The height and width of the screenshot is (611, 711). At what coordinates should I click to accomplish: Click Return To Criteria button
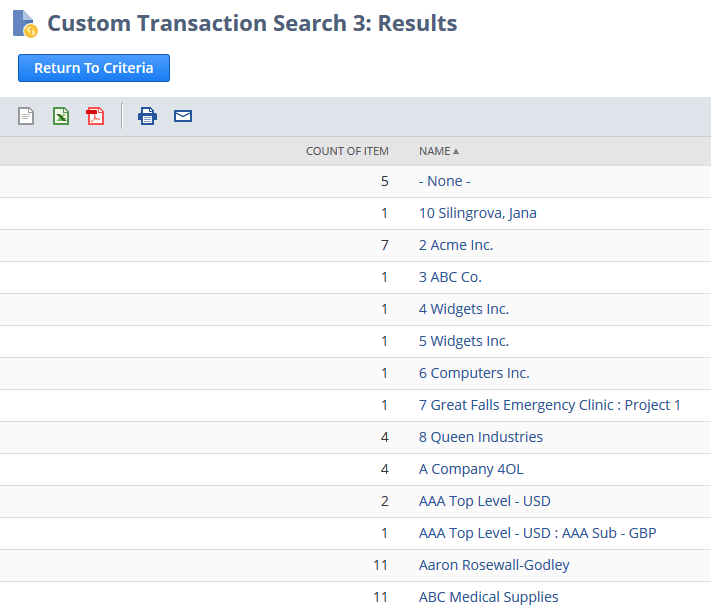(x=94, y=68)
